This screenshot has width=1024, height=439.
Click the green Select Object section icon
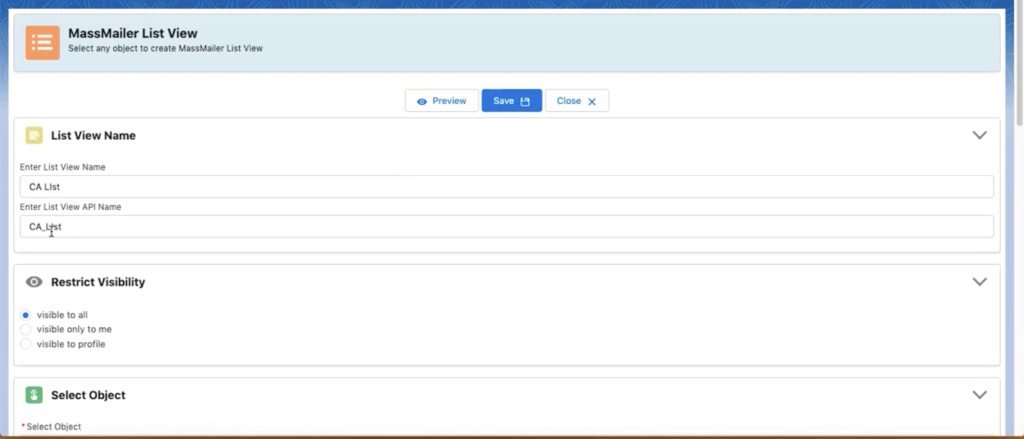pyautogui.click(x=34, y=395)
